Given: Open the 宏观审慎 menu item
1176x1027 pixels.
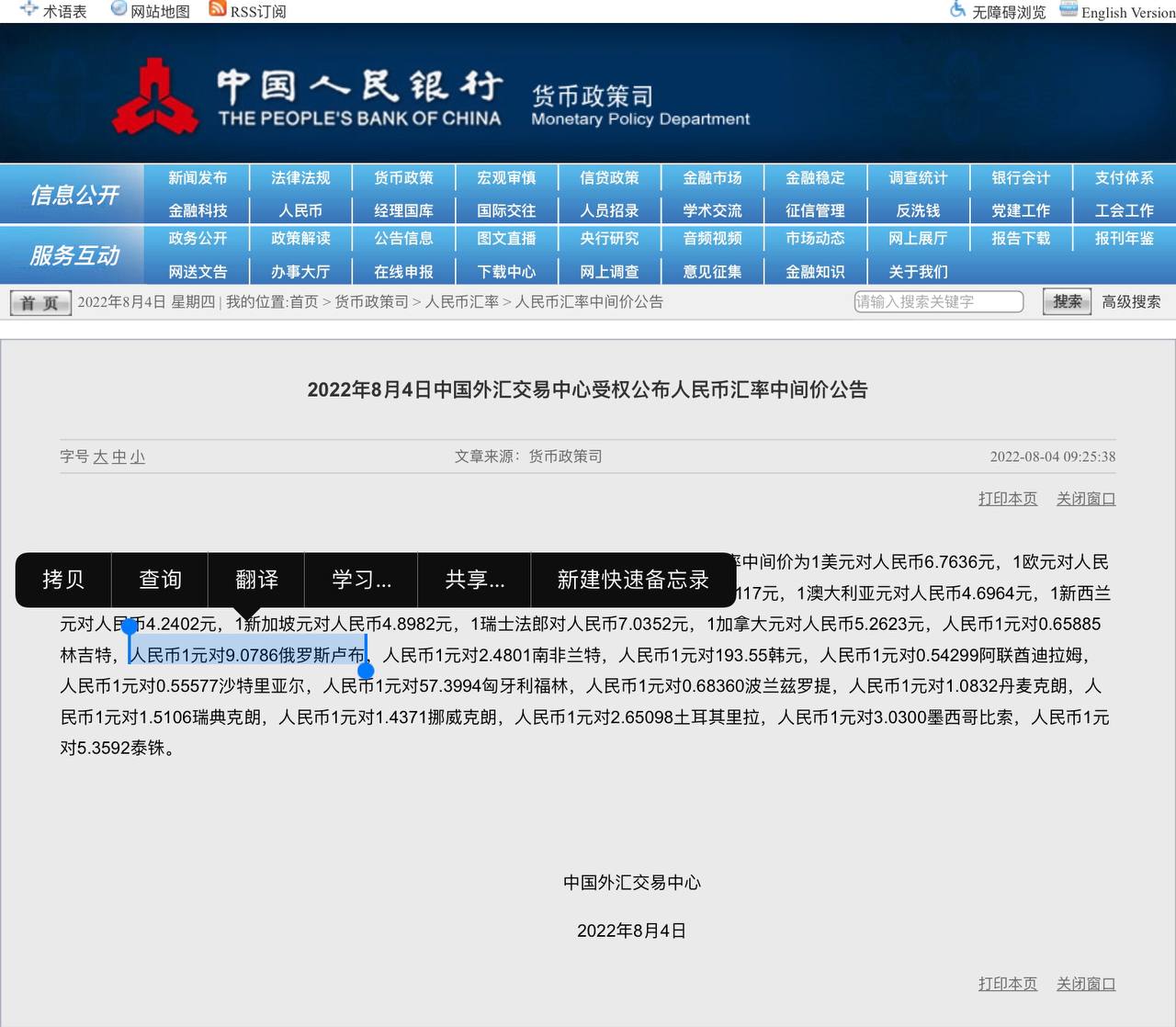Looking at the screenshot, I should [x=506, y=177].
